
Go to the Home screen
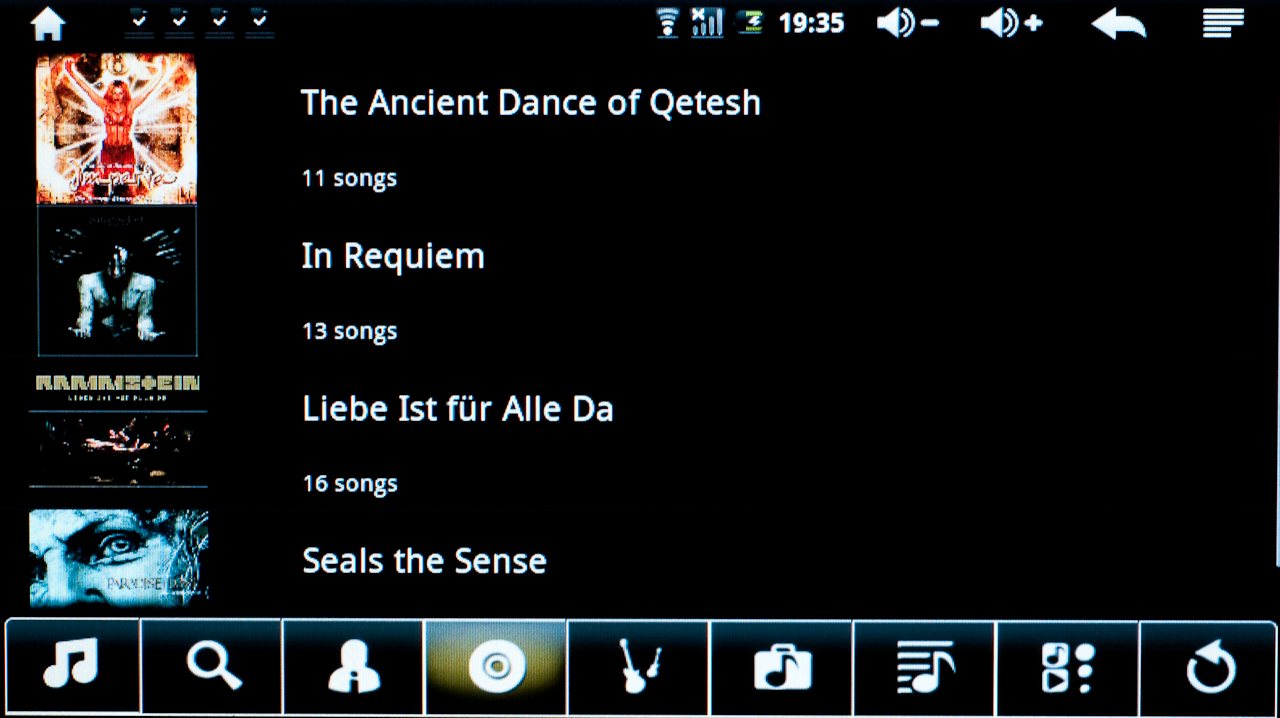pyautogui.click(x=48, y=23)
